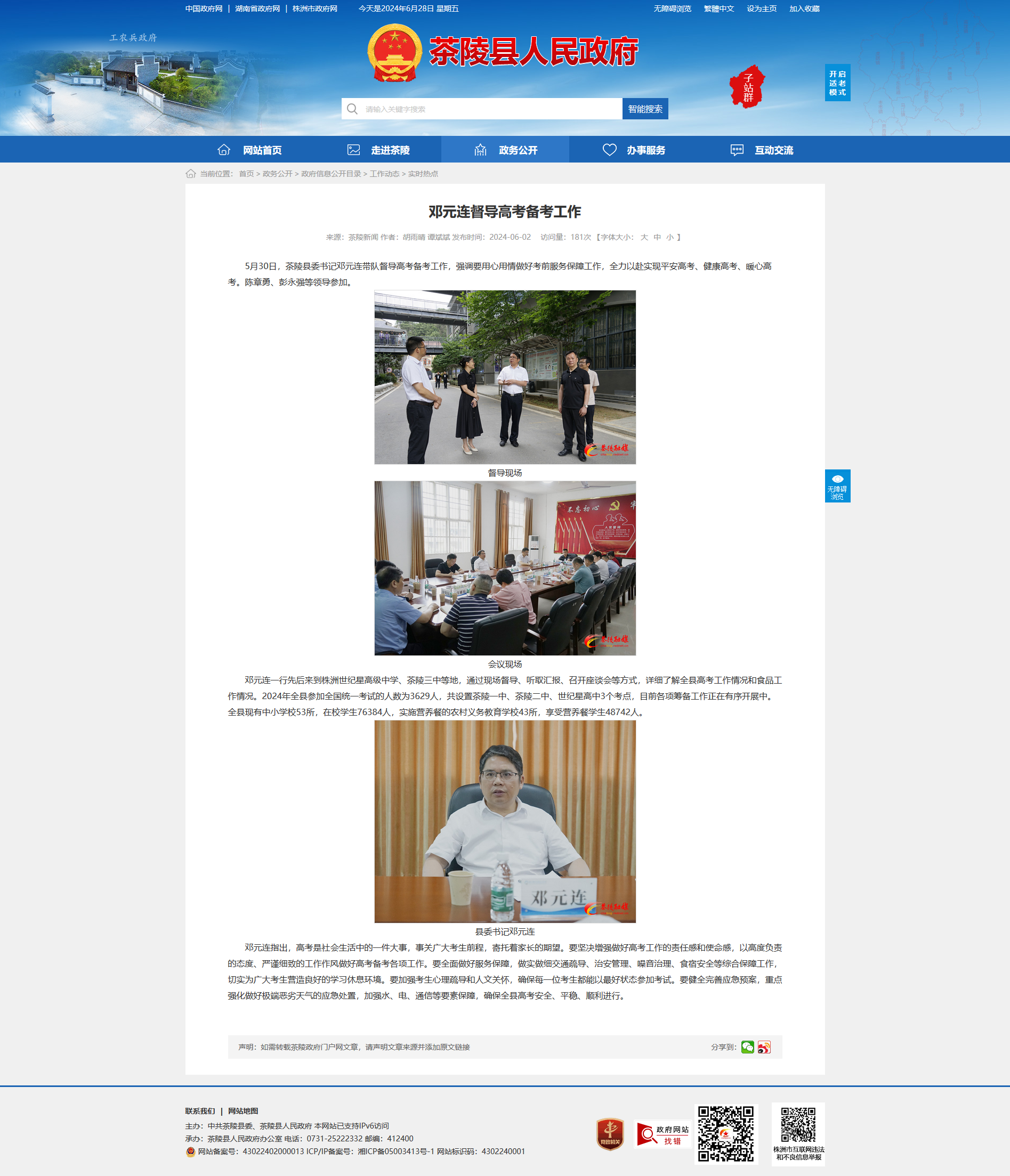Image resolution: width=1010 pixels, height=1176 pixels.
Task: Share article via Weibo icon
Action: coord(764,1047)
